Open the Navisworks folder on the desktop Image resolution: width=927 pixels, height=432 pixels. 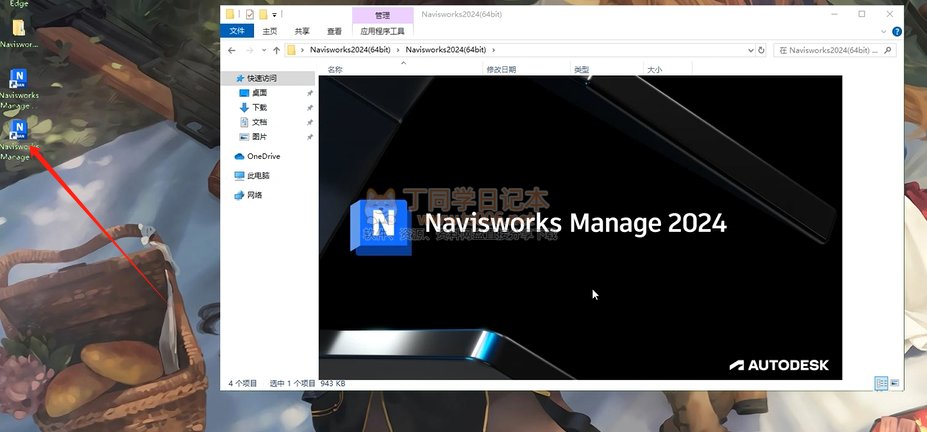18,29
